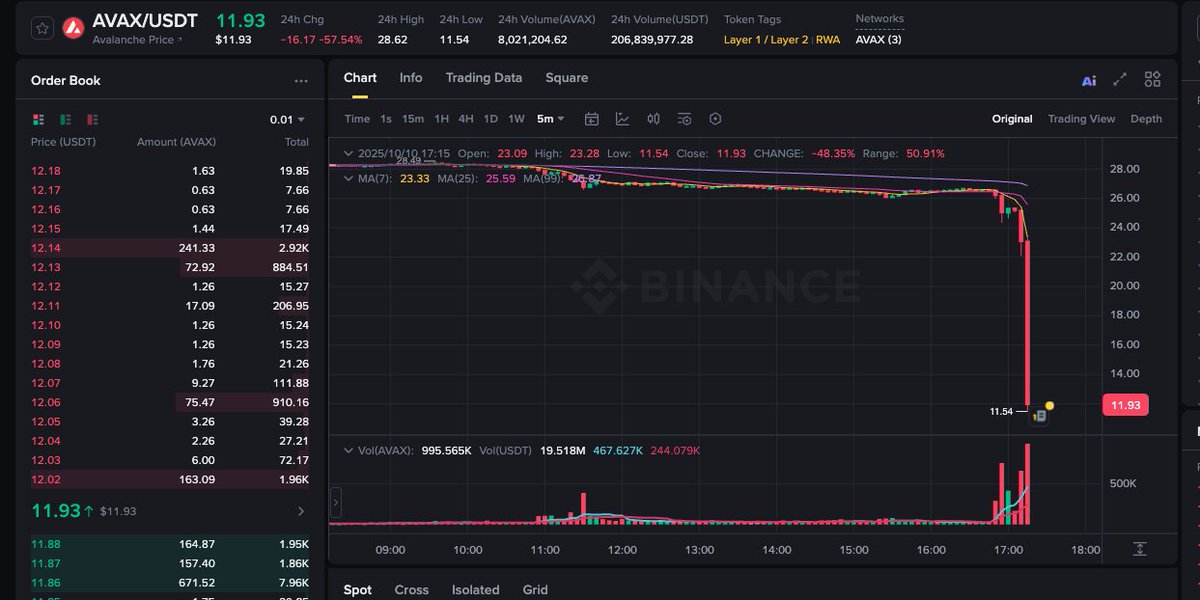Switch chart to Trading View

coord(1081,119)
